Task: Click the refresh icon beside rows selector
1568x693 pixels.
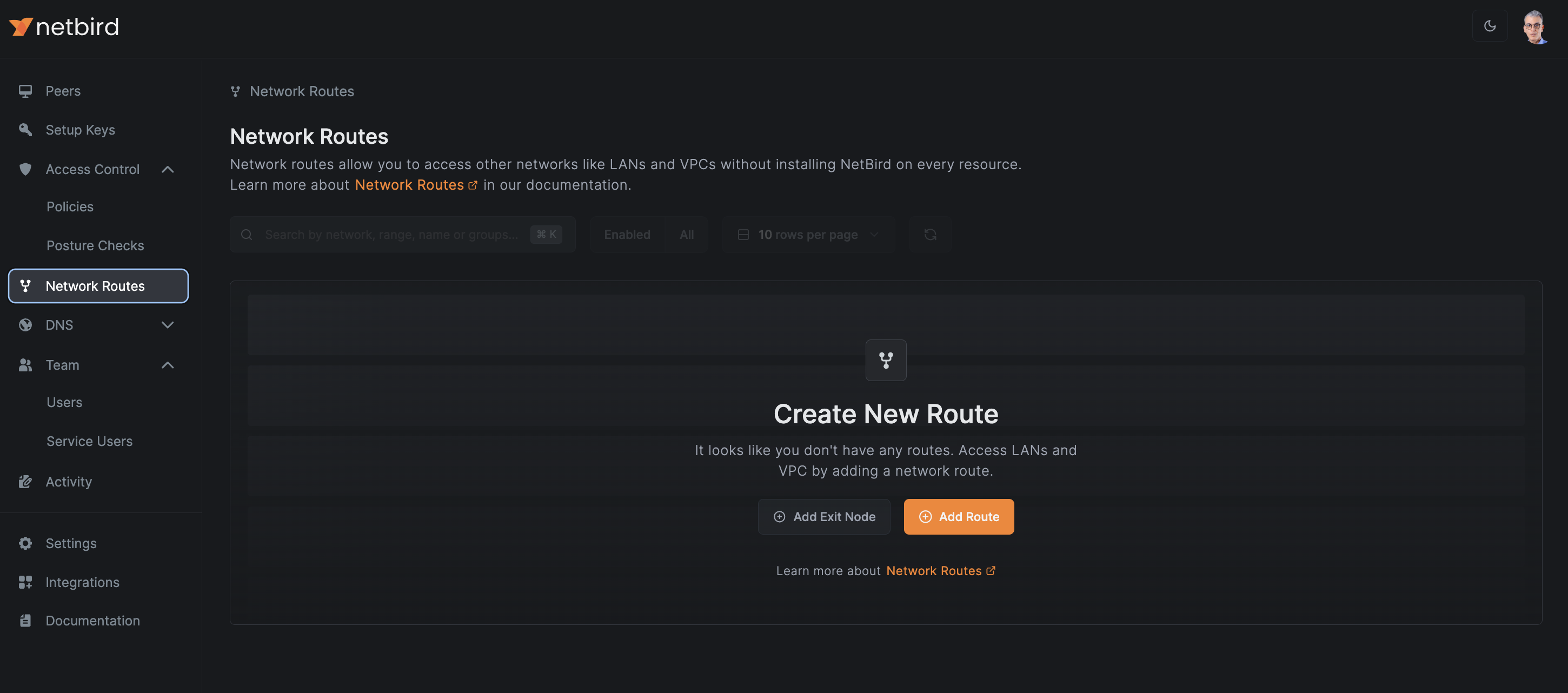Action: (930, 234)
